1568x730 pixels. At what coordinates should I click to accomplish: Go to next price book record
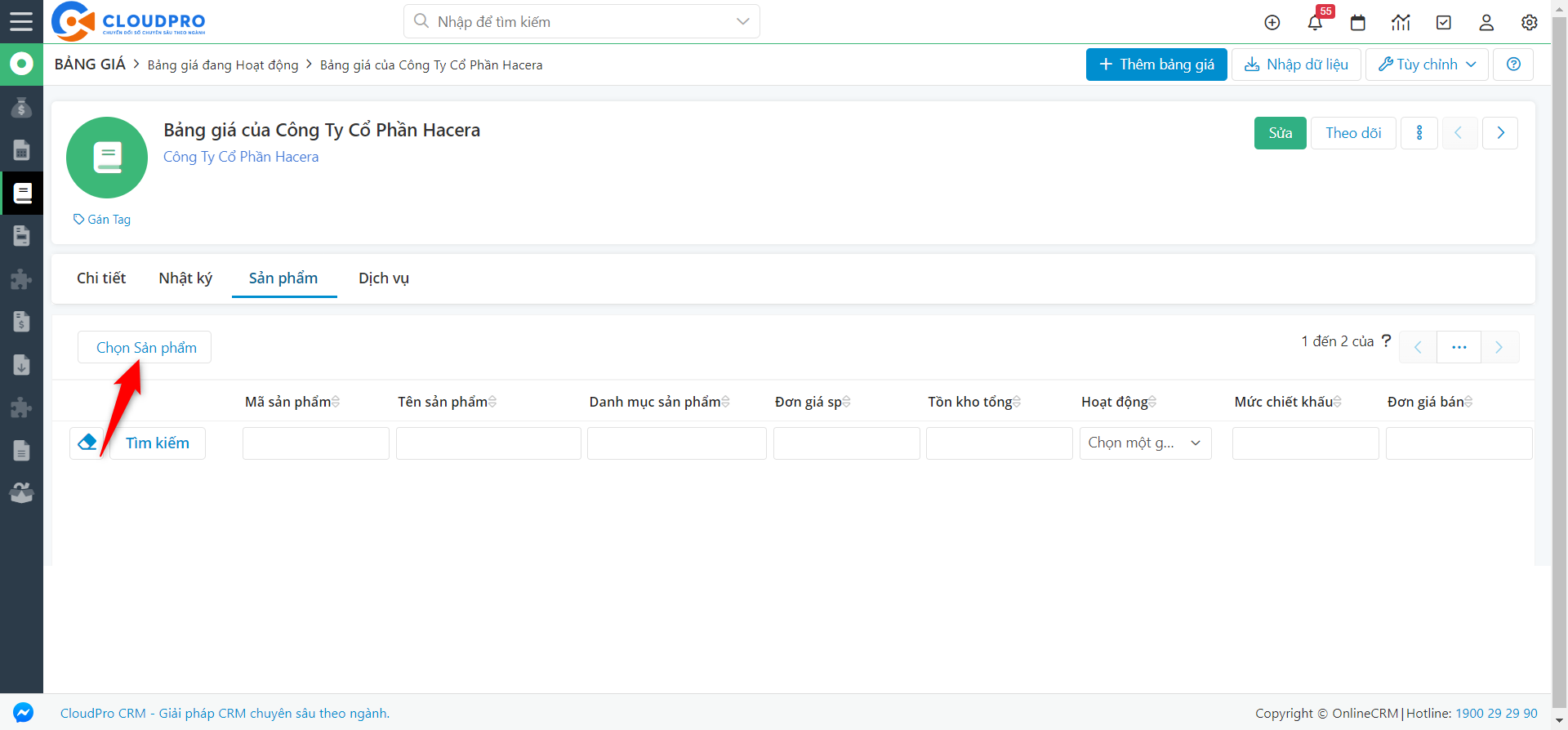pos(1500,133)
